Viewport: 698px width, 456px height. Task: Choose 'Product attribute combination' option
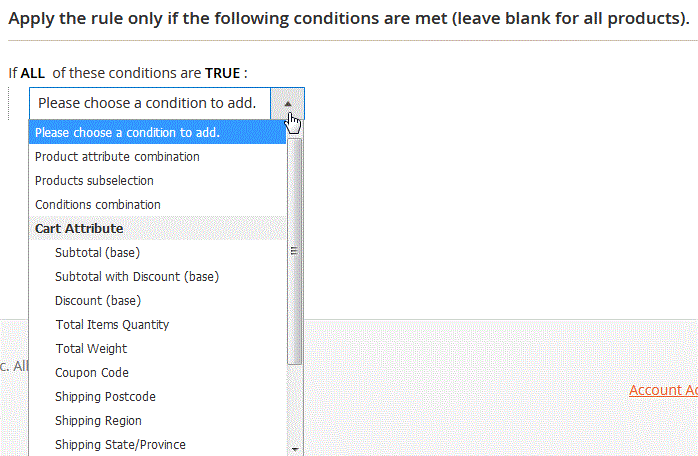coord(117,156)
